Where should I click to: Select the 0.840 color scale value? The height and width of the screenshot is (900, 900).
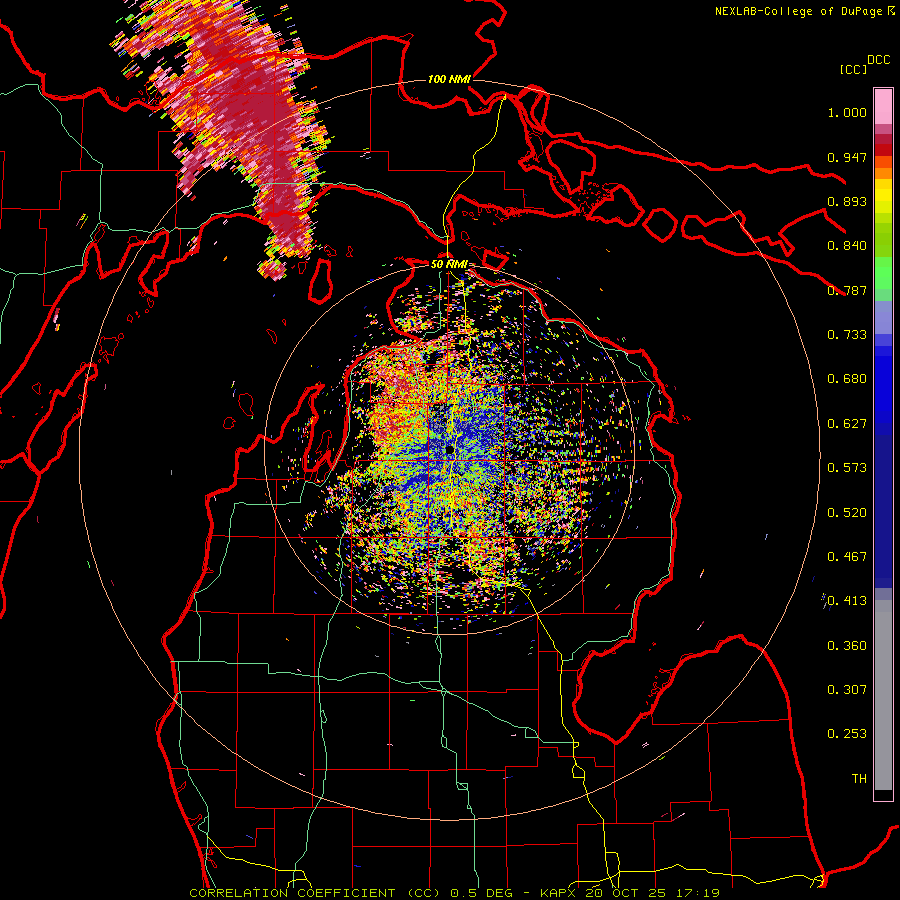click(847, 246)
